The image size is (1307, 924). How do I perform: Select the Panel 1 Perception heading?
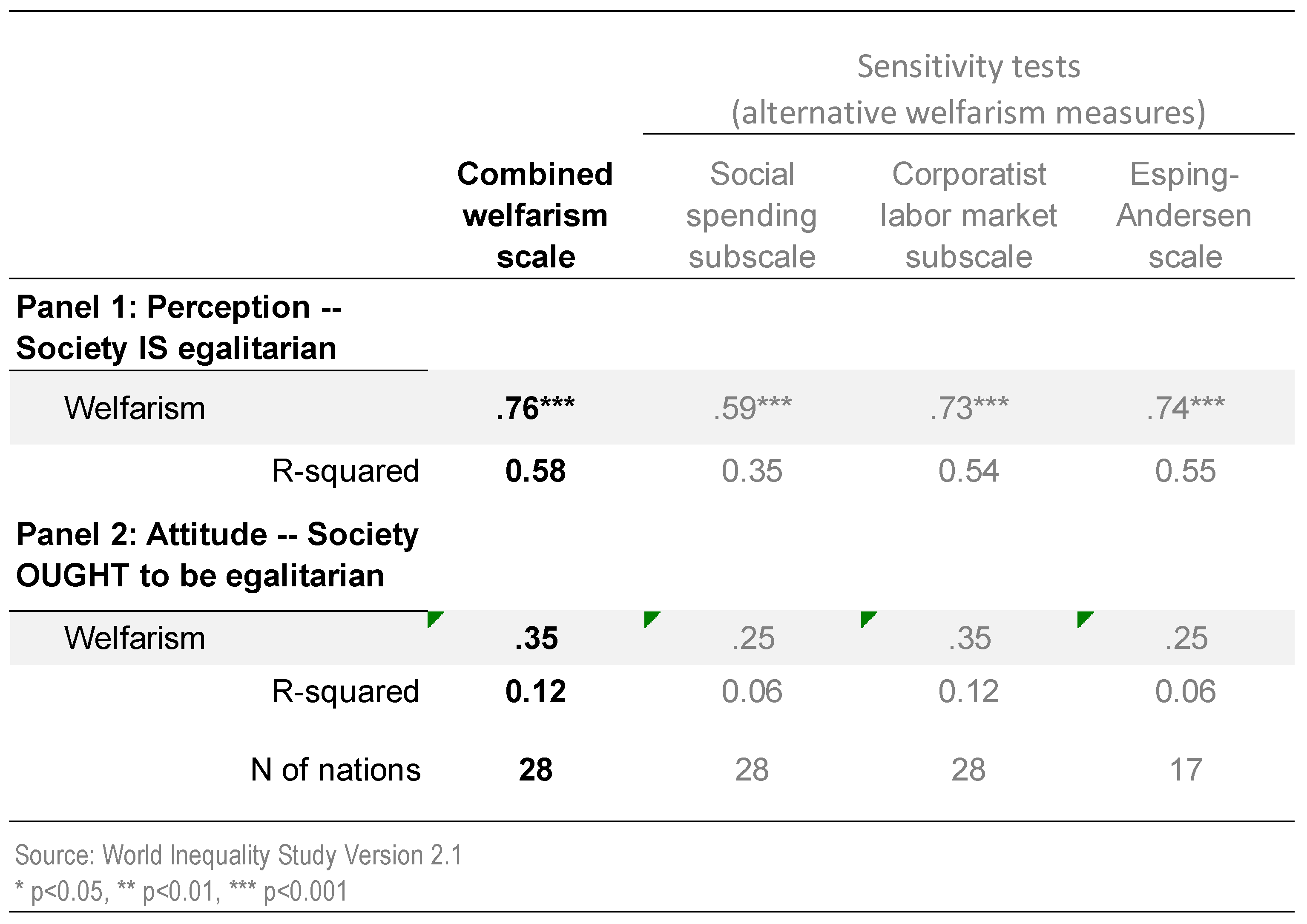click(179, 327)
